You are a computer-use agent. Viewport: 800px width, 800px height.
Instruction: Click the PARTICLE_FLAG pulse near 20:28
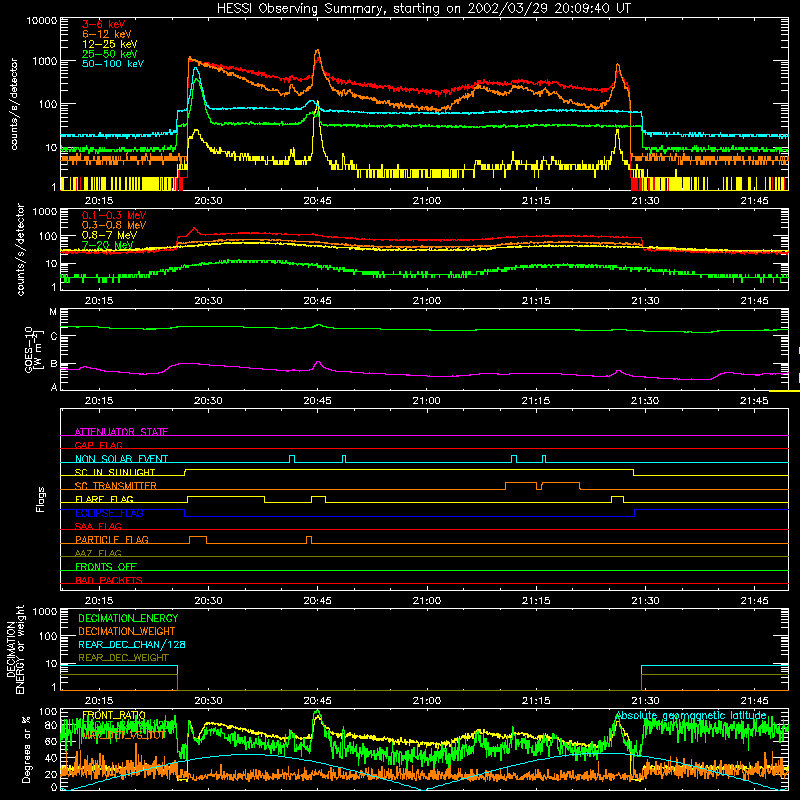click(198, 540)
